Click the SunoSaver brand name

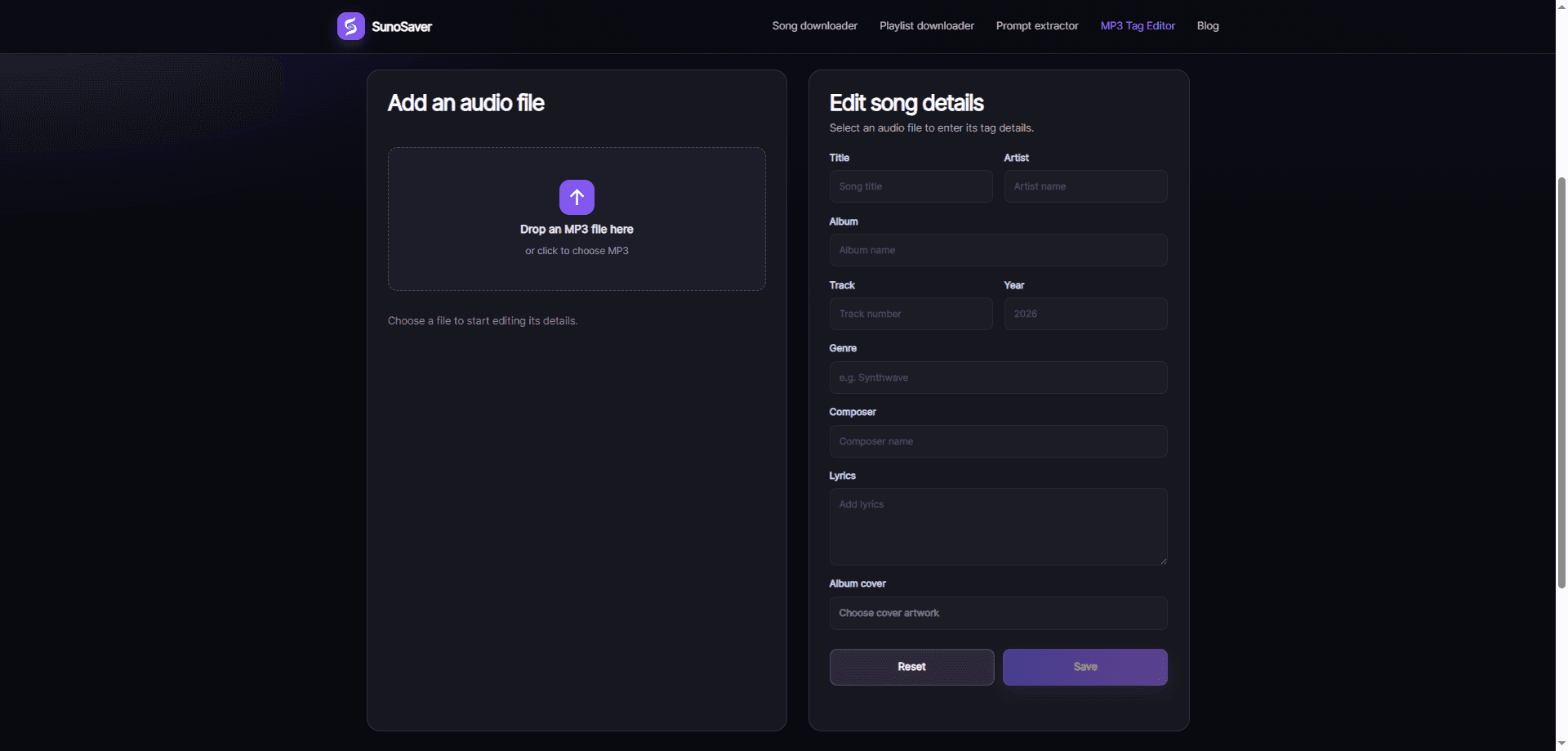[402, 27]
